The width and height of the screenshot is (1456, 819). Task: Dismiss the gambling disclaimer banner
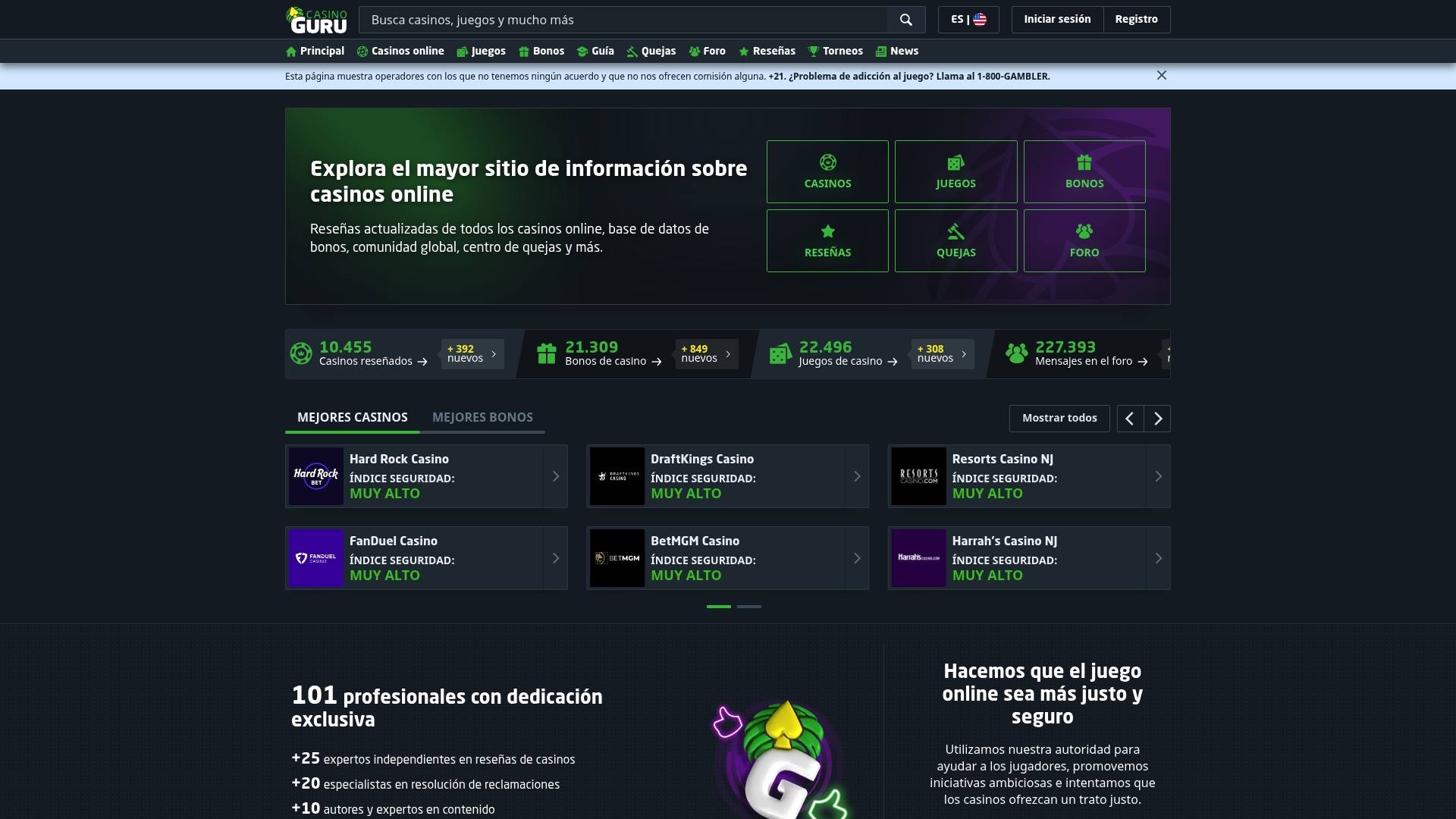(1162, 75)
